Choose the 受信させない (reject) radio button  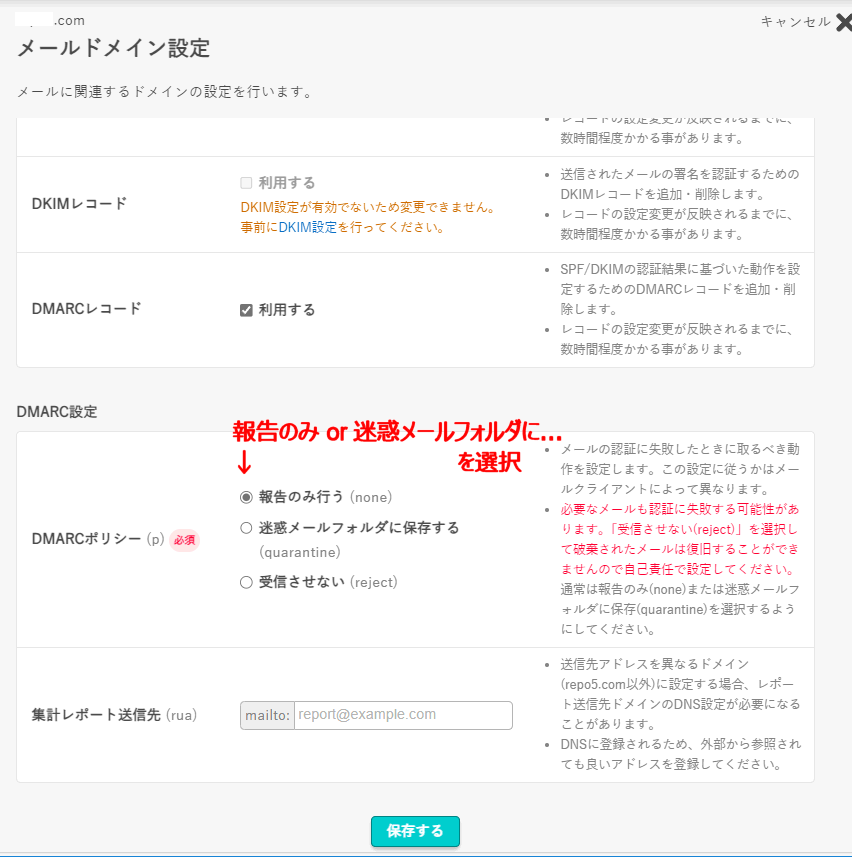tap(246, 582)
